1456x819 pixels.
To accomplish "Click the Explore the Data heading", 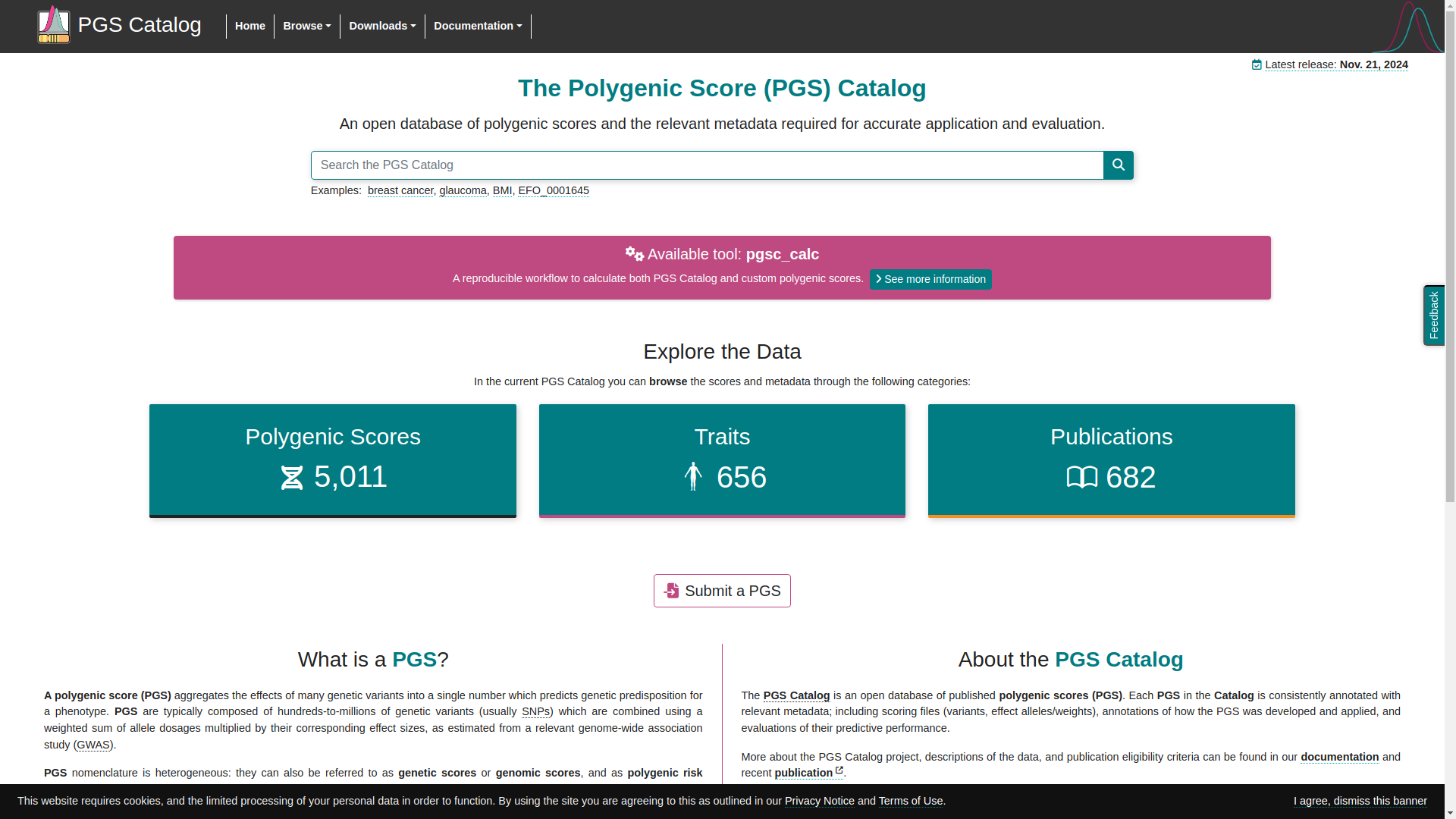I will pyautogui.click(x=722, y=352).
